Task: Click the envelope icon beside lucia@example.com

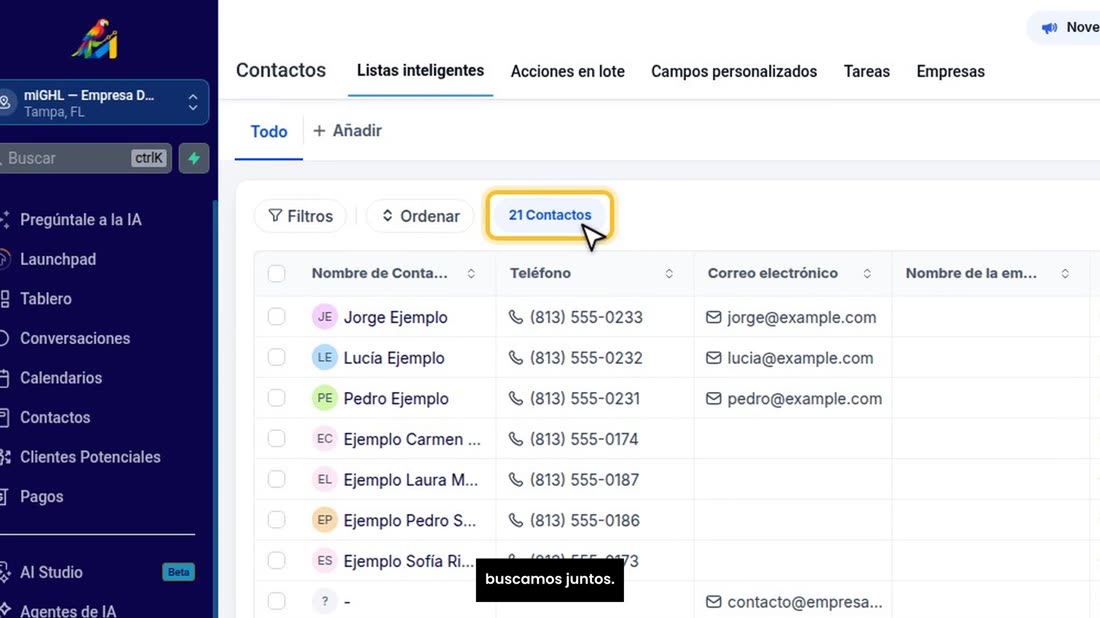Action: click(x=713, y=358)
